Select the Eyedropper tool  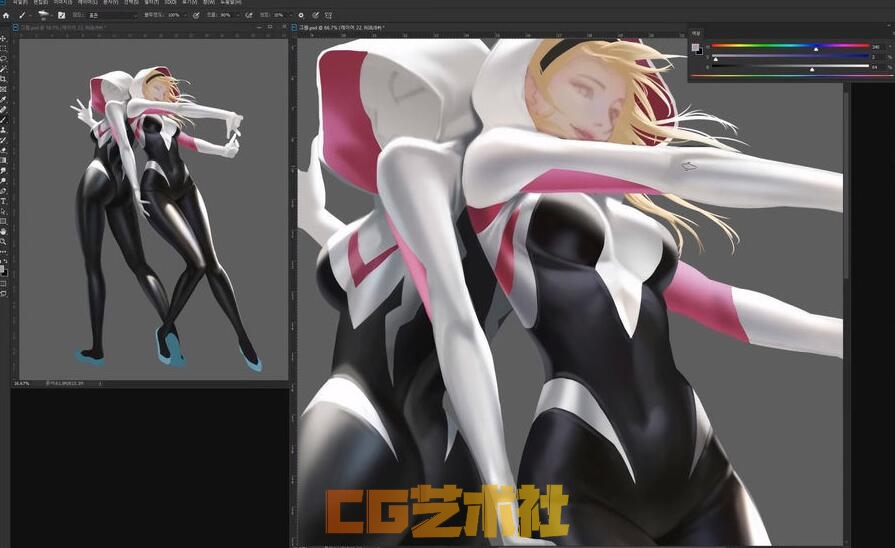point(3,99)
